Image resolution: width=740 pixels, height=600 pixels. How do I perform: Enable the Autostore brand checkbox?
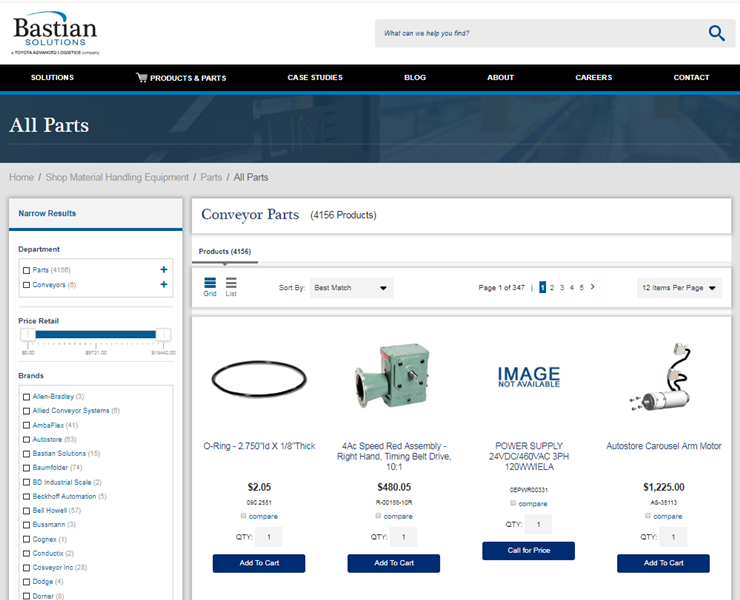26,439
